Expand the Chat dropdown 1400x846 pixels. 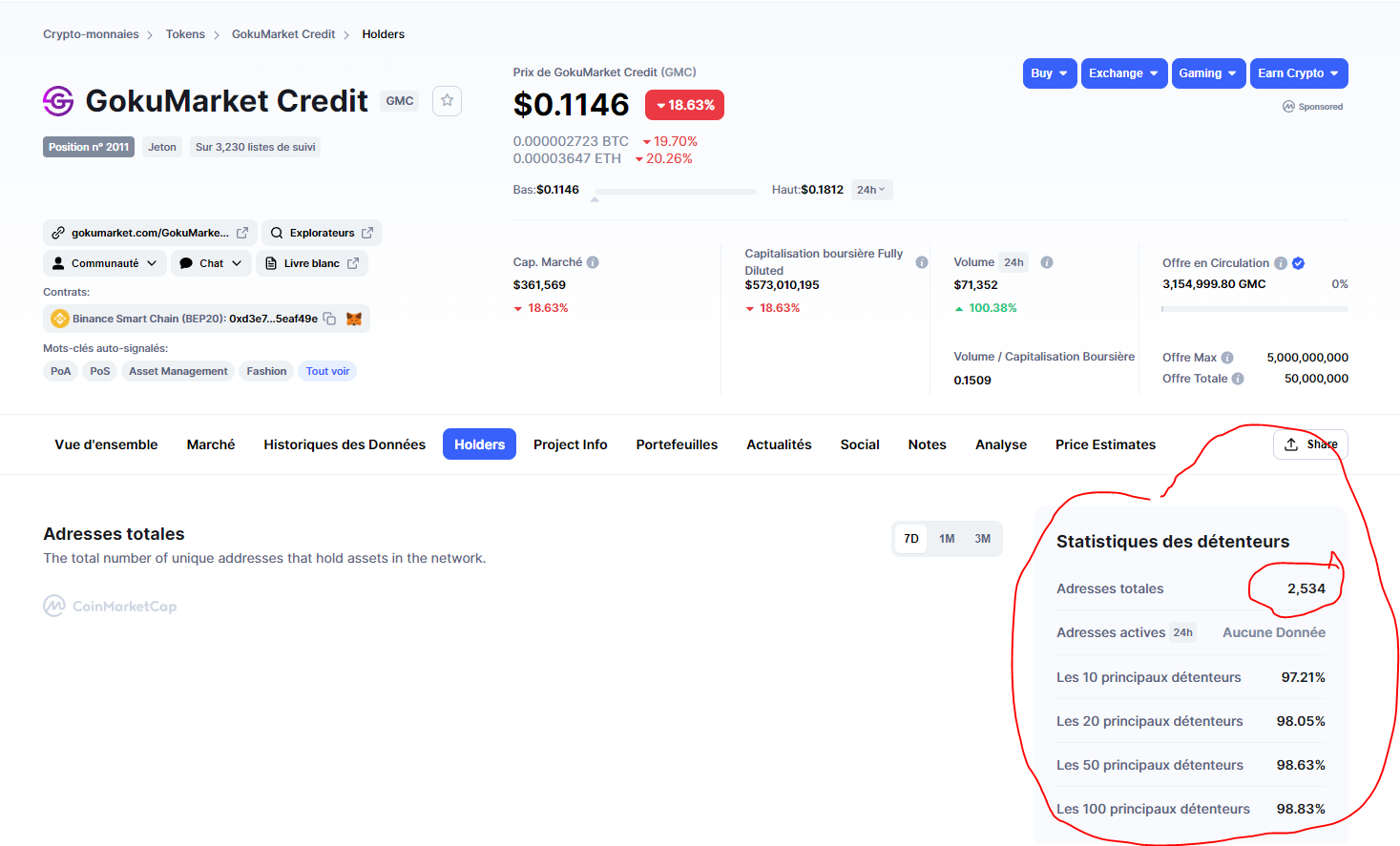(211, 263)
